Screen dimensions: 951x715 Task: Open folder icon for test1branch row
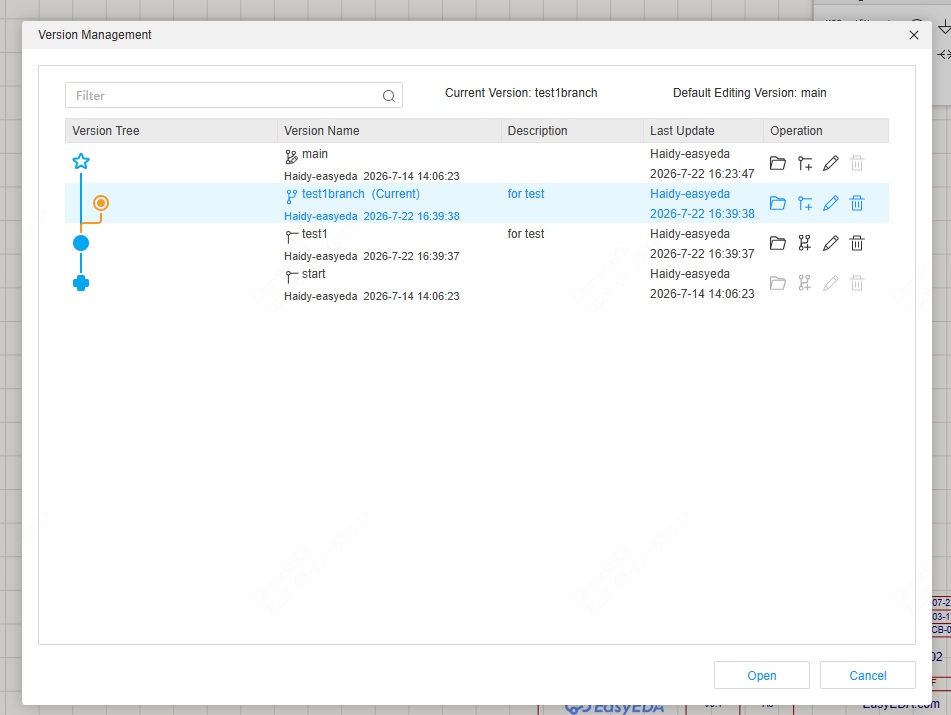pyautogui.click(x=778, y=203)
